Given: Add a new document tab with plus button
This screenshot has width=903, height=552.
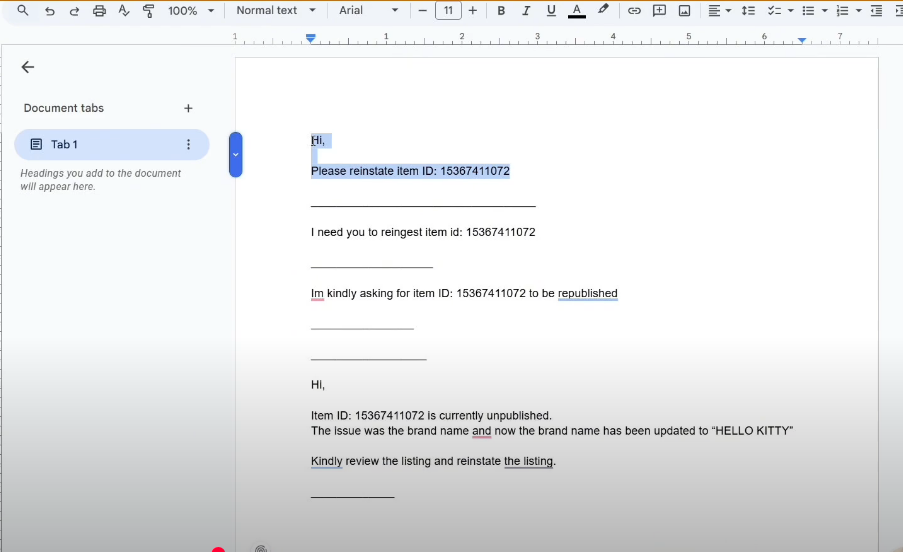Looking at the screenshot, I should point(188,108).
